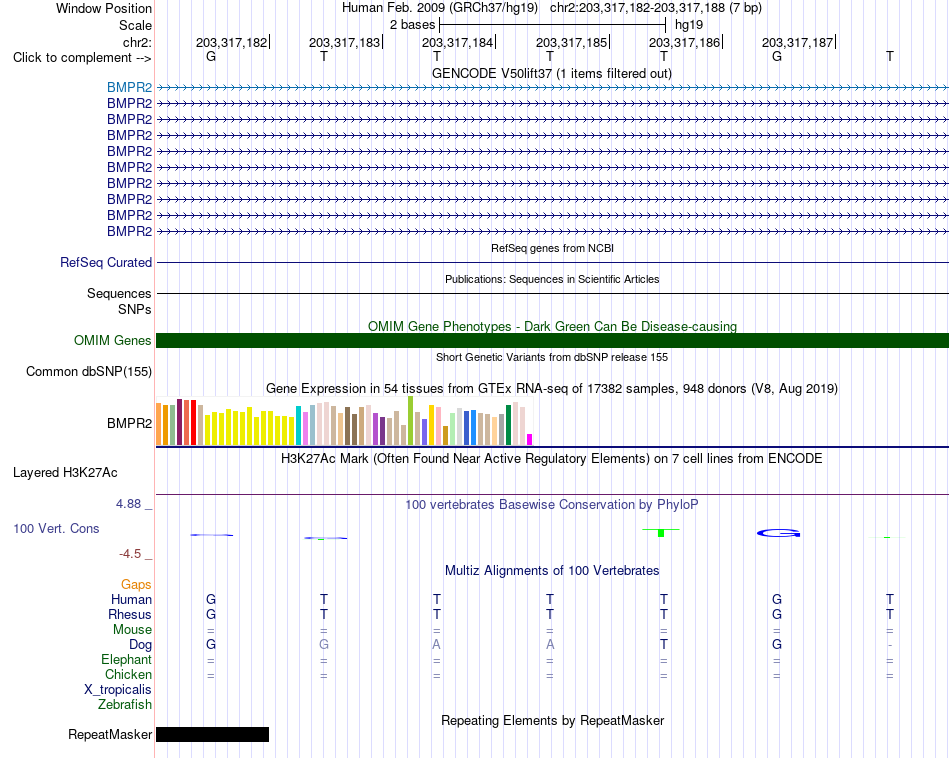Click the 'Zebrafish' species label
950x758 pixels.
click(125, 705)
